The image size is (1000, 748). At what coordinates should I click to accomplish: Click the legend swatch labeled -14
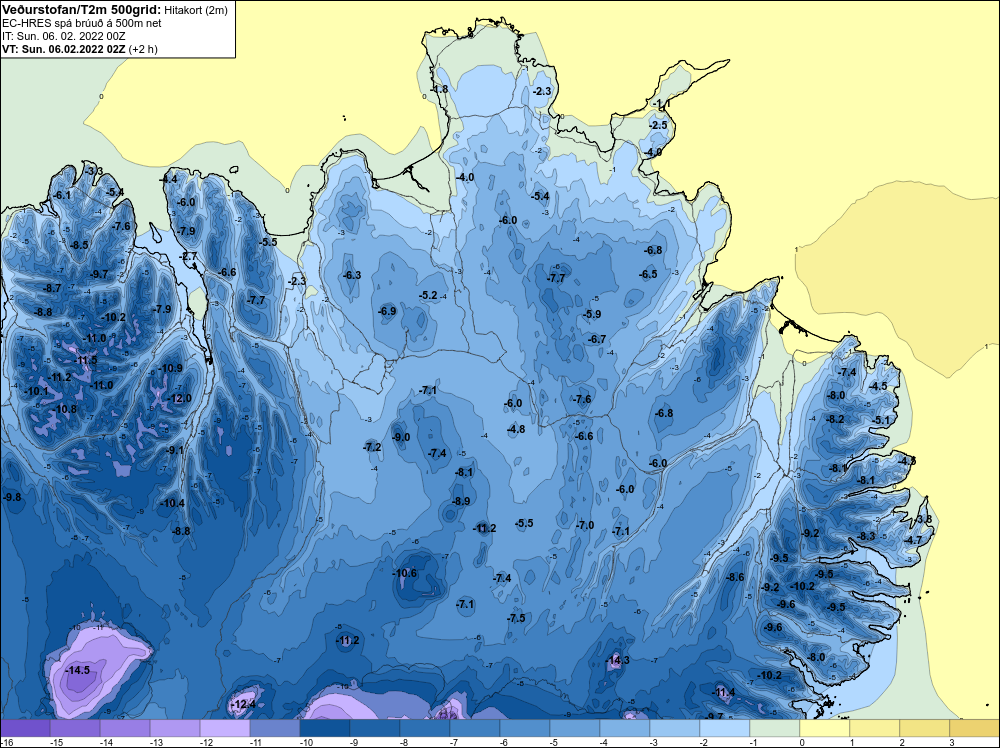click(125, 728)
